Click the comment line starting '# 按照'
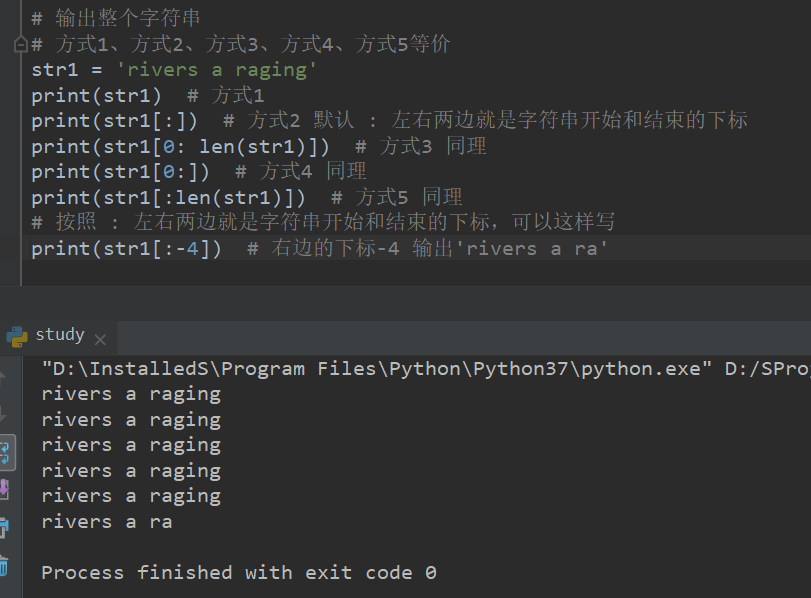This screenshot has height=598, width=811. click(323, 222)
